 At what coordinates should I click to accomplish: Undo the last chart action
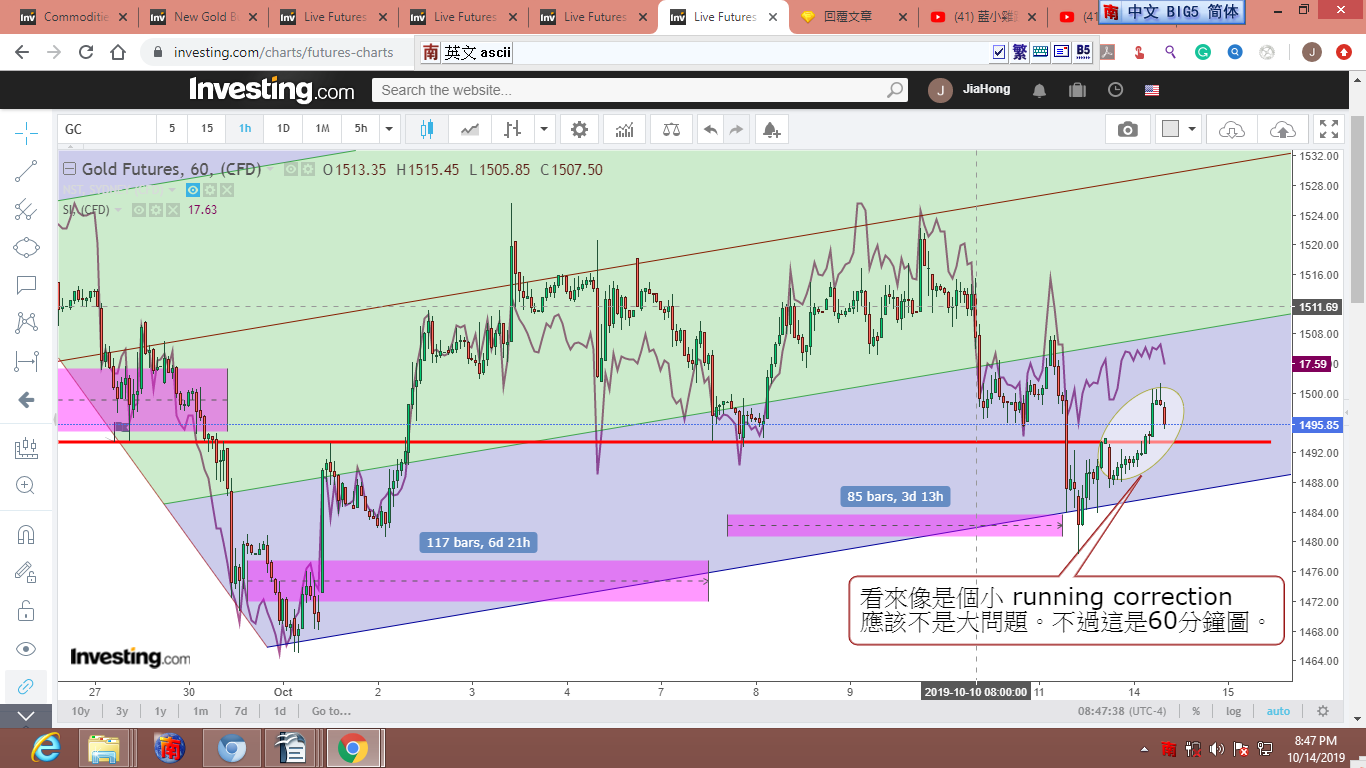710,129
